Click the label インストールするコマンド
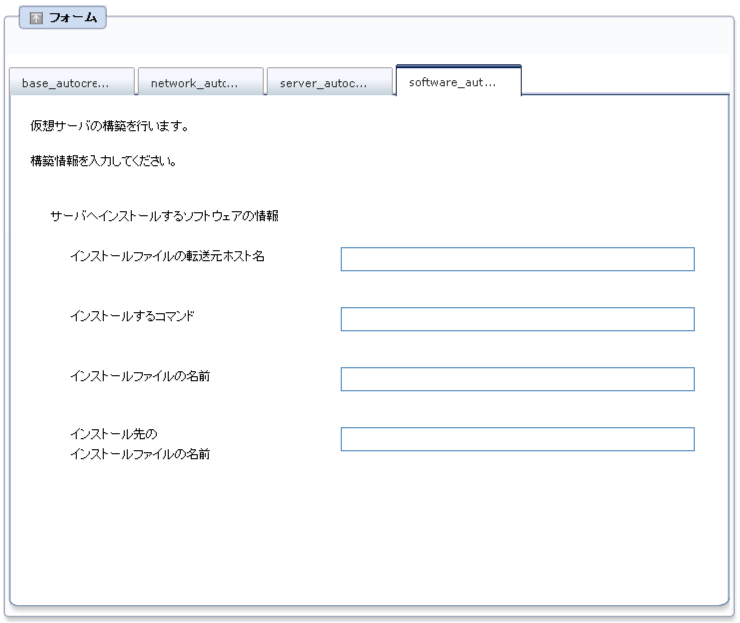The image size is (740, 623). (x=132, y=316)
